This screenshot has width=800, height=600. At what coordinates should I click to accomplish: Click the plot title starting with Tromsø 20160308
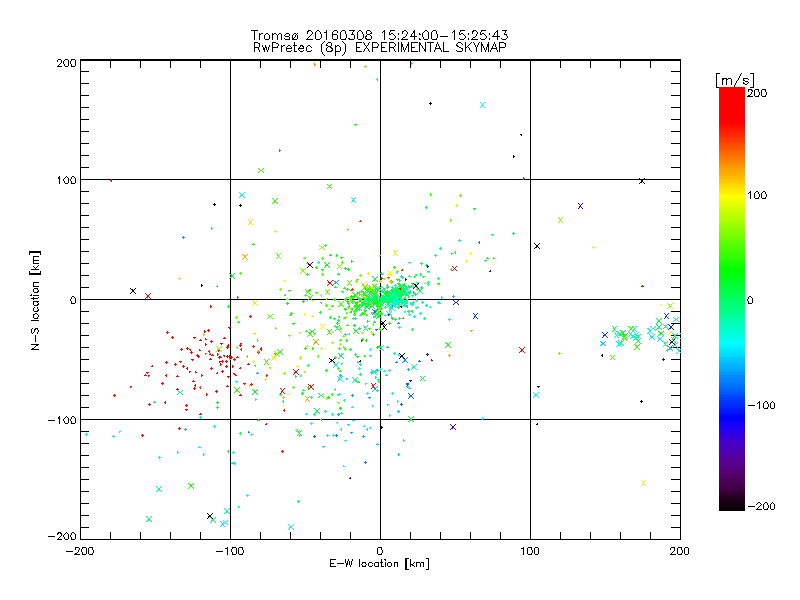(379, 35)
